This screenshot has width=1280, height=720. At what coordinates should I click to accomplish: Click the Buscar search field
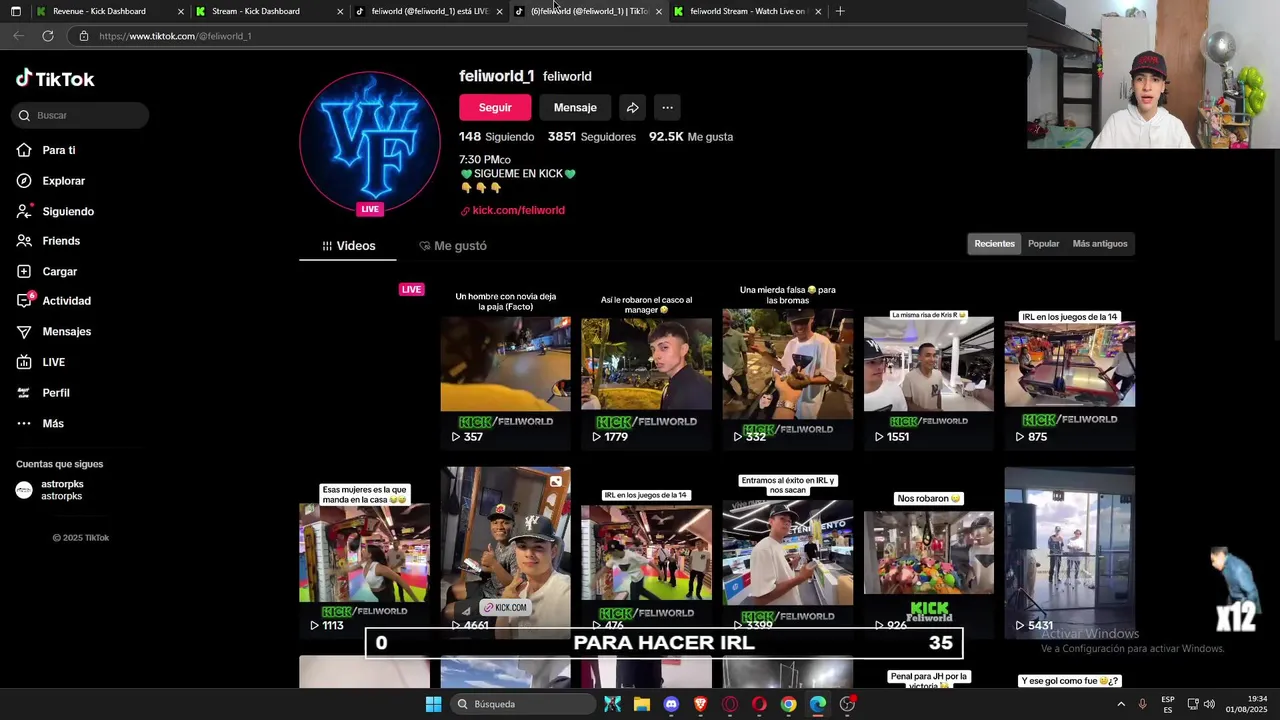[82, 115]
